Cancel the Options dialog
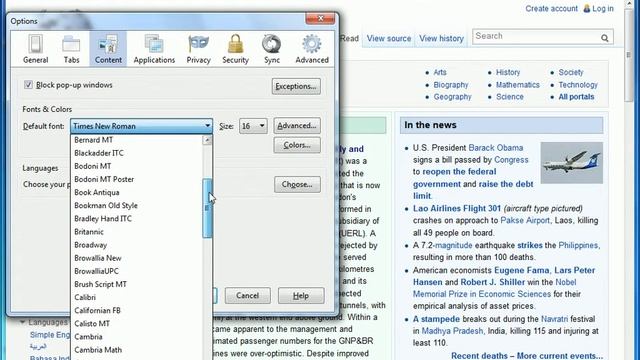640x360 pixels. (x=247, y=296)
